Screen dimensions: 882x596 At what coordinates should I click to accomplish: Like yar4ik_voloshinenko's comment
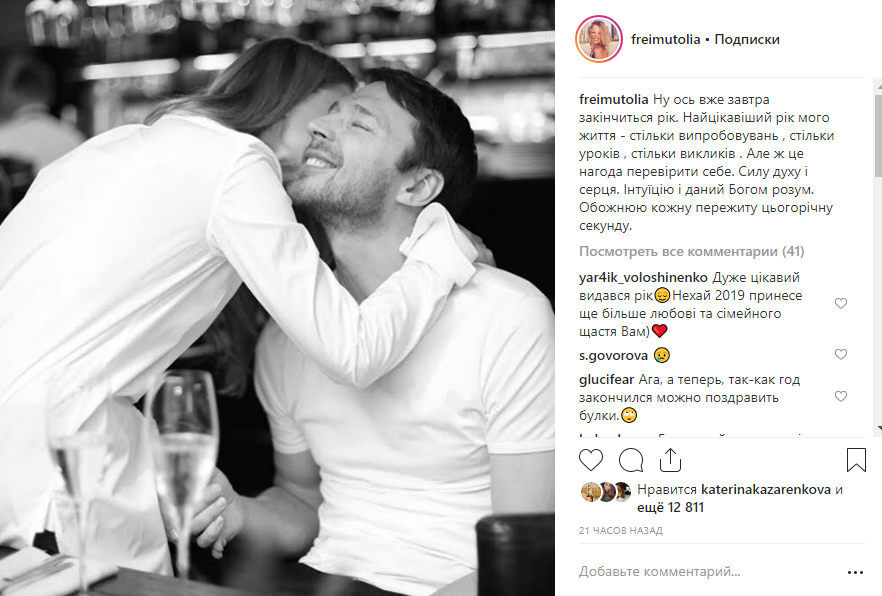(841, 304)
